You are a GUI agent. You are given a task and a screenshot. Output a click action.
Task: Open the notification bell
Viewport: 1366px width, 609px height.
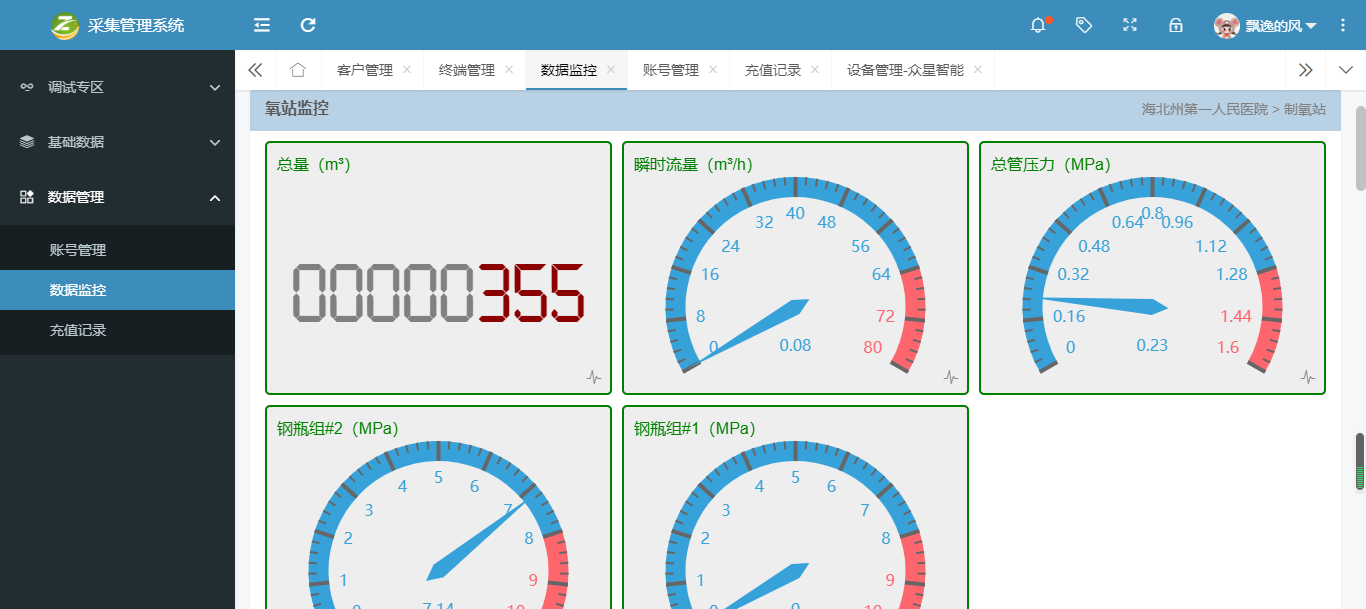click(x=1038, y=25)
